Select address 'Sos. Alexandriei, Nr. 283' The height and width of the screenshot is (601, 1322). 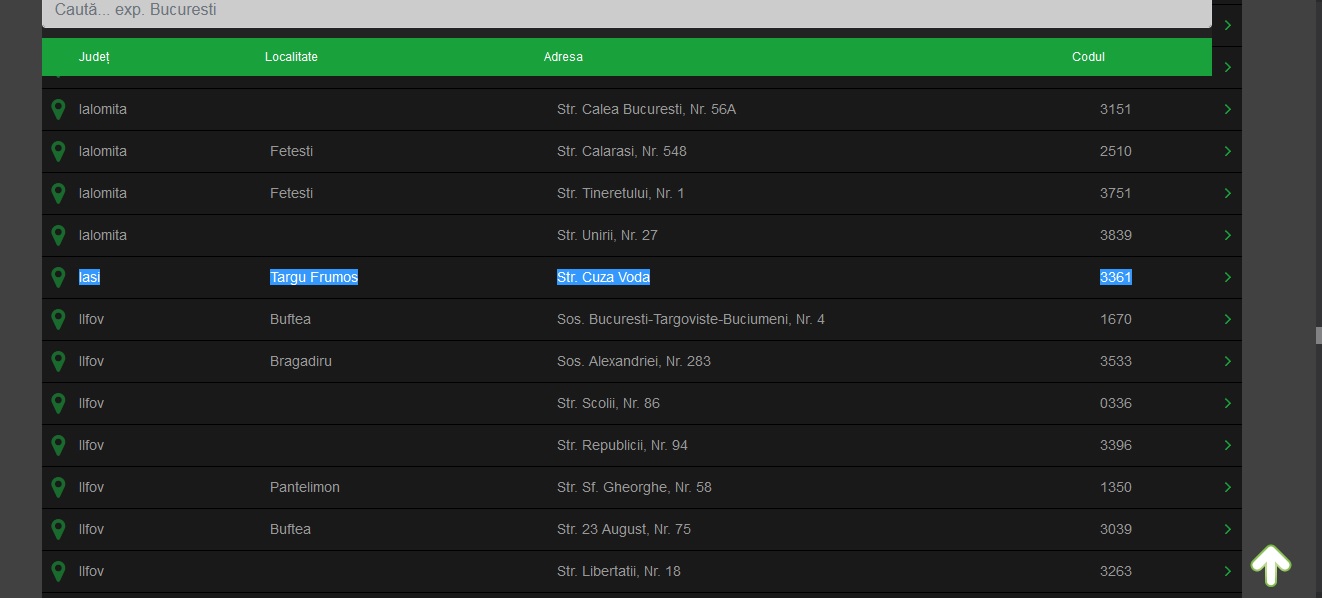pyautogui.click(x=634, y=361)
